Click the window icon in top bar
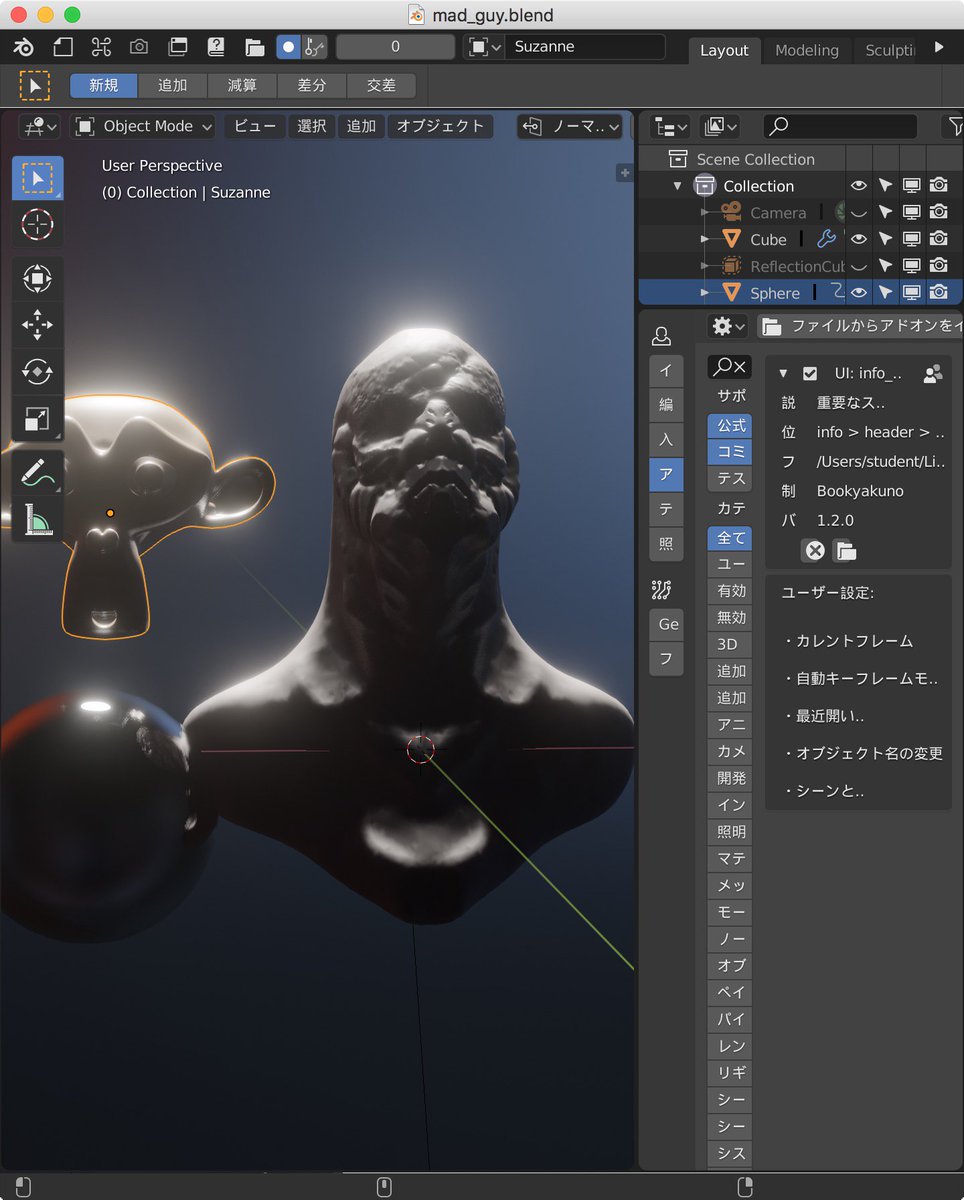The height and width of the screenshot is (1200, 964). pos(178,47)
